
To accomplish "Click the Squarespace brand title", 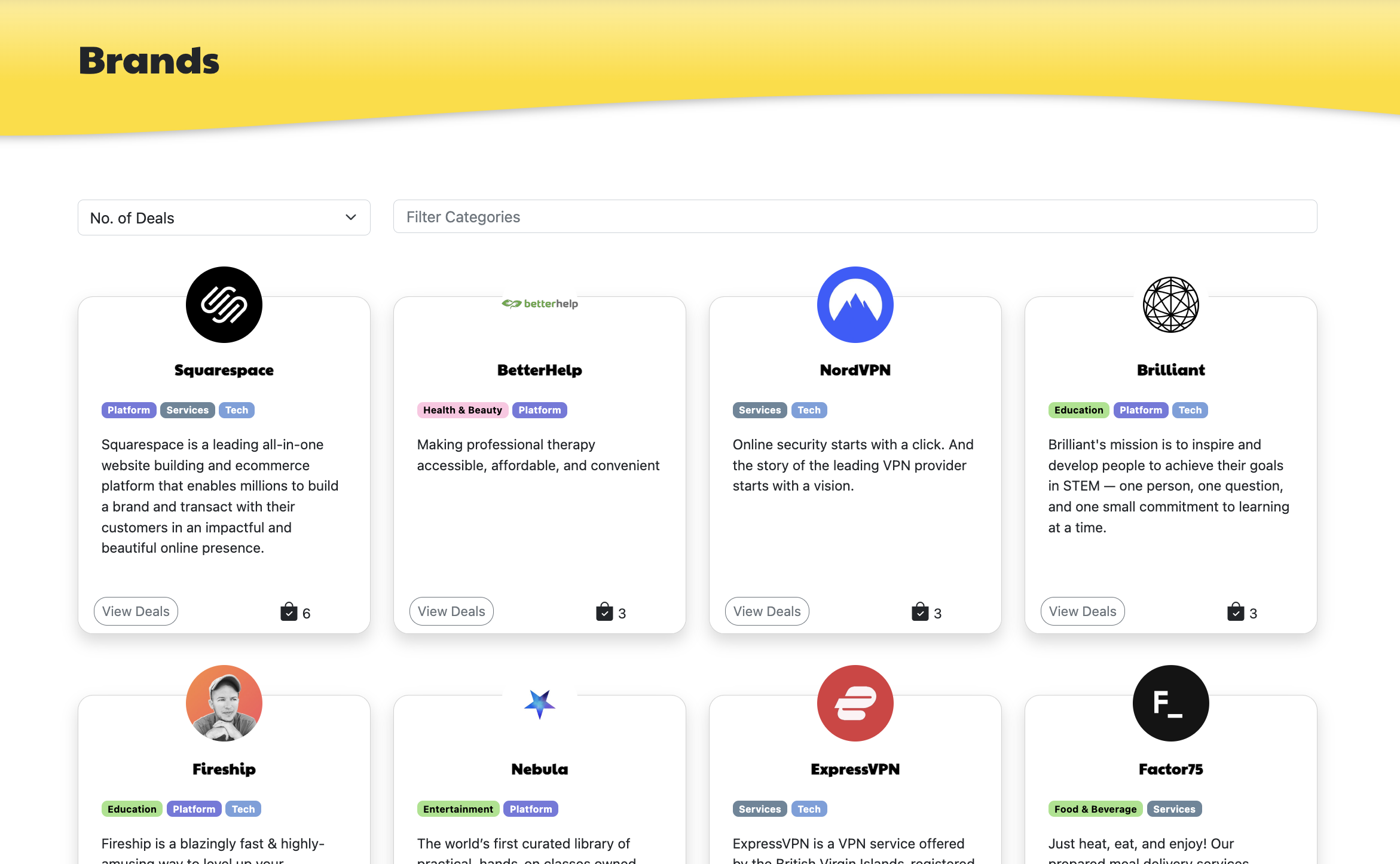I will pyautogui.click(x=224, y=370).
